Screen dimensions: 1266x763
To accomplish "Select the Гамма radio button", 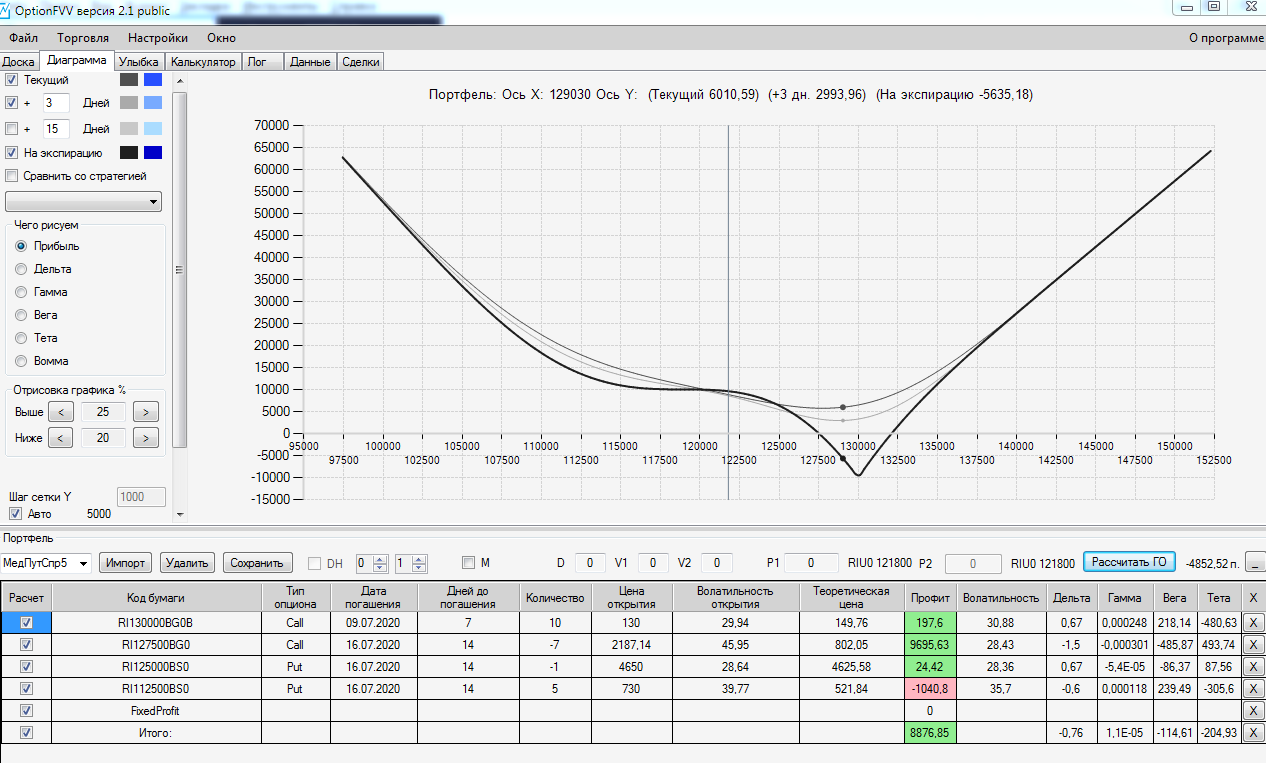I will click(21, 292).
